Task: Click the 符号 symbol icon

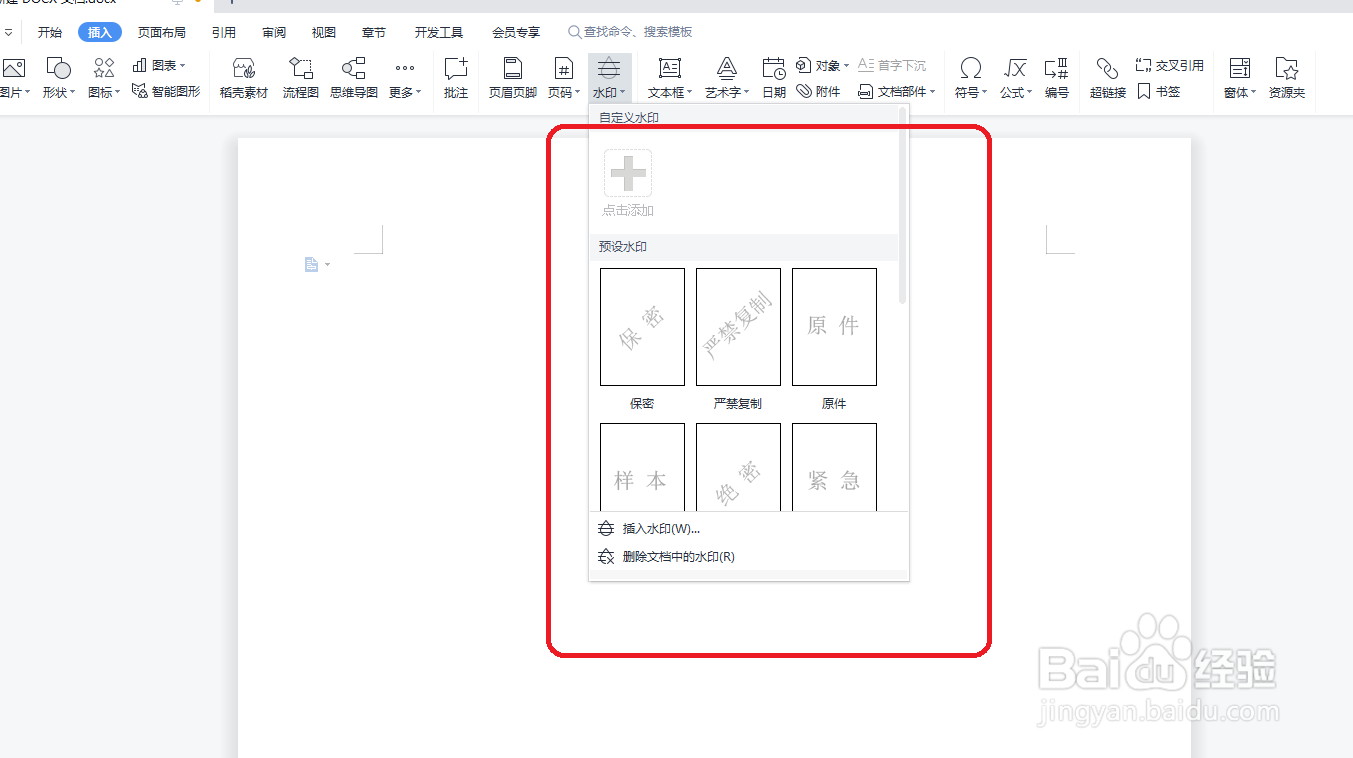Action: pyautogui.click(x=970, y=68)
